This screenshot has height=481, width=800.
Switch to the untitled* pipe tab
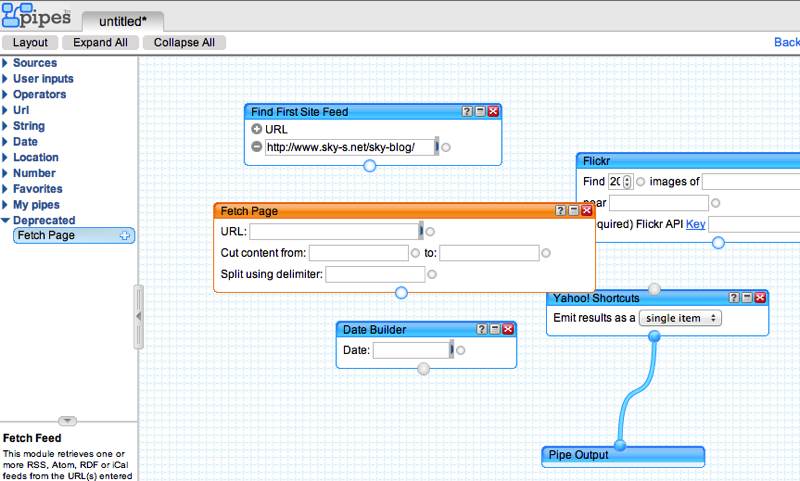[x=123, y=21]
